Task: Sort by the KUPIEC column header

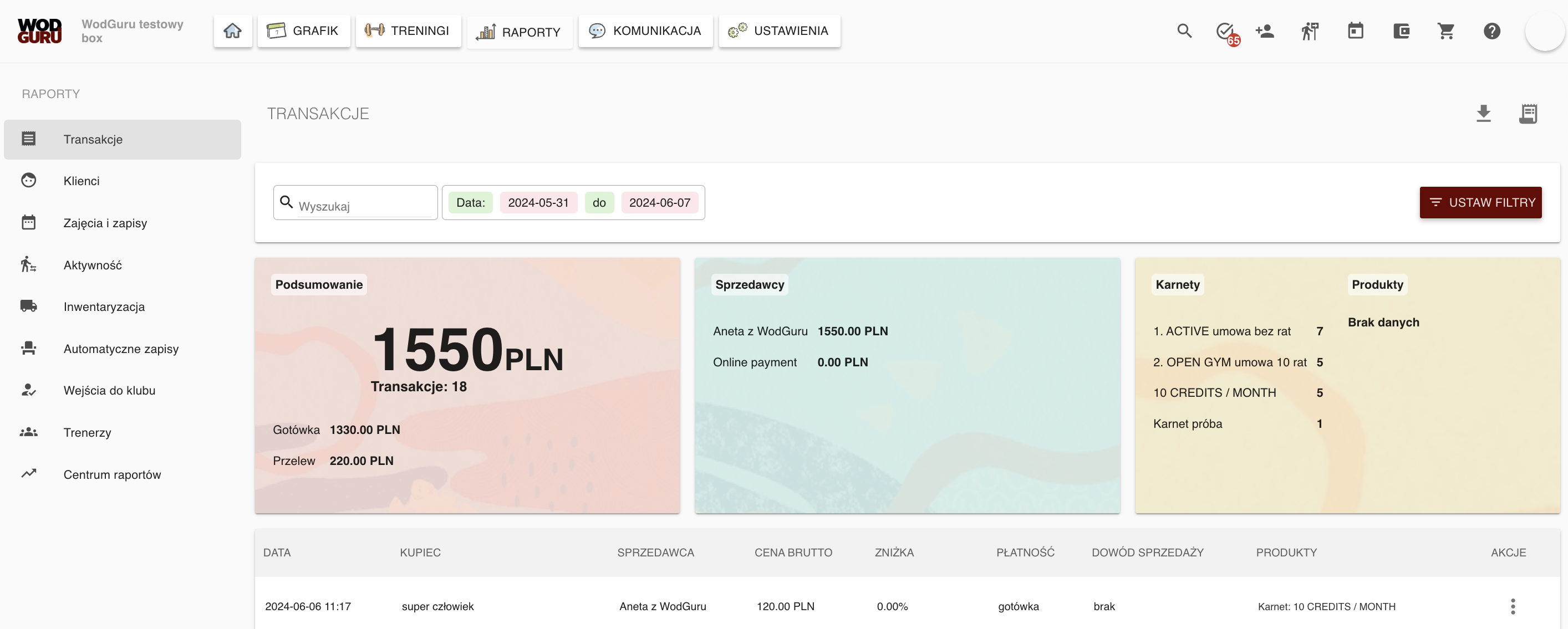Action: coord(420,553)
